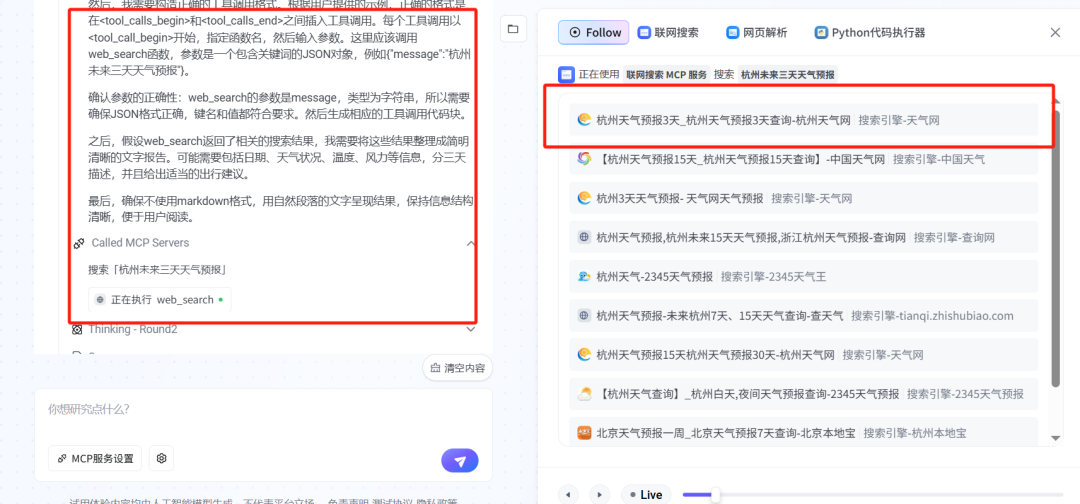Image resolution: width=1080 pixels, height=504 pixels.
Task: Open result 【杭州天气预报15天】-中国天气网
Action: click(x=803, y=159)
